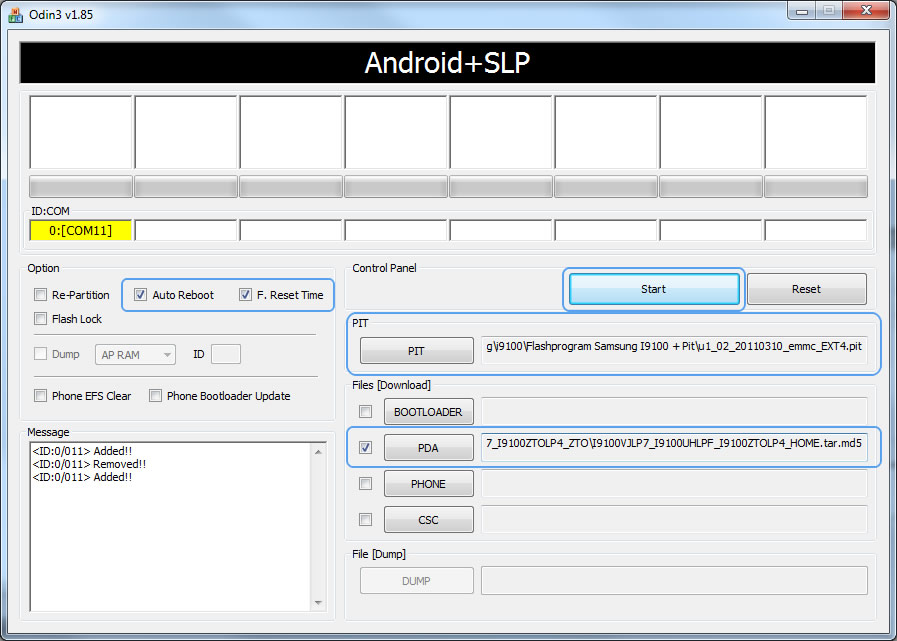
Task: Browse for a PIT file
Action: click(416, 351)
